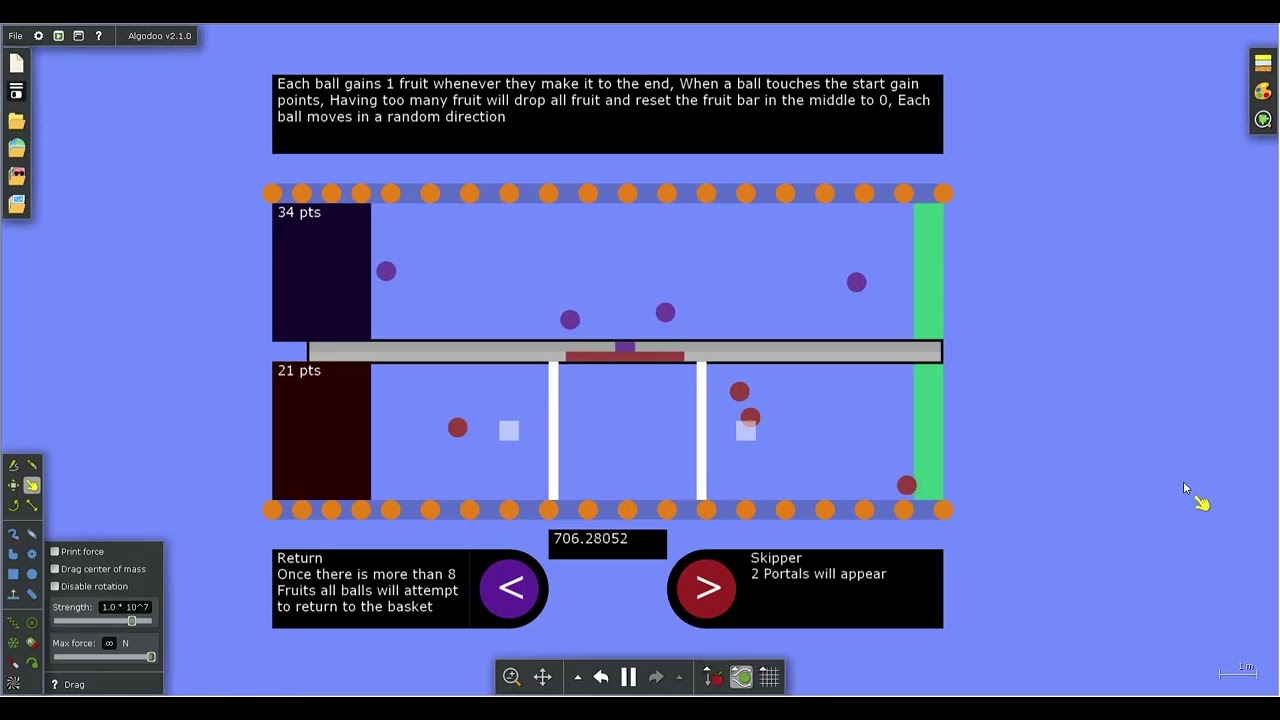The height and width of the screenshot is (720, 1280).
Task: Select the Laser pen tool
Action: tap(13, 663)
